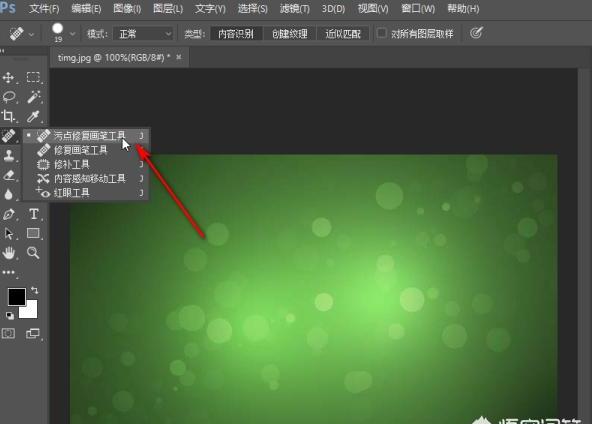
Task: Open the 图层(L) menu
Action: coord(168,8)
